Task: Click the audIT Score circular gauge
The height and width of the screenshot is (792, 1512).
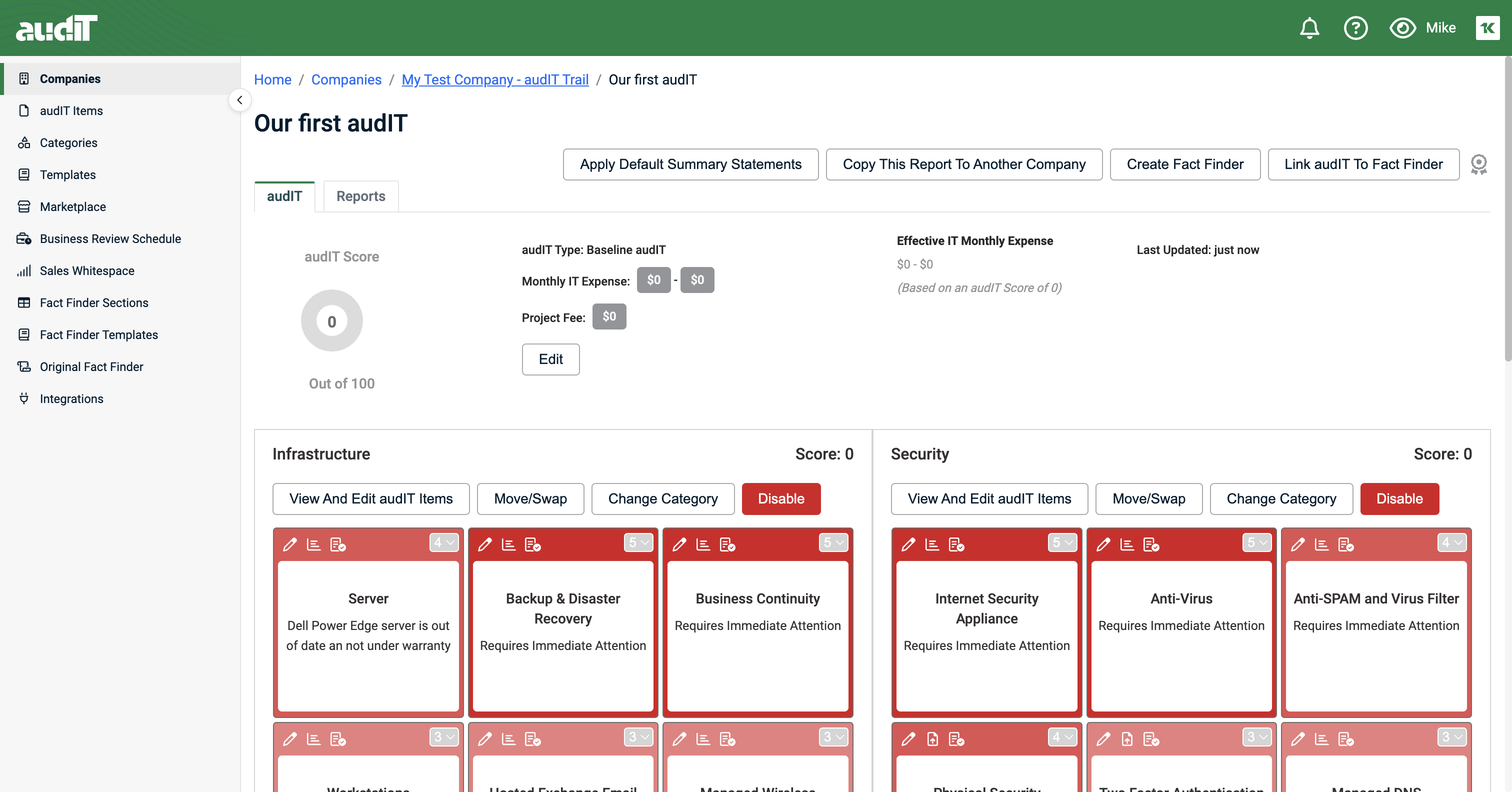Action: (x=332, y=321)
